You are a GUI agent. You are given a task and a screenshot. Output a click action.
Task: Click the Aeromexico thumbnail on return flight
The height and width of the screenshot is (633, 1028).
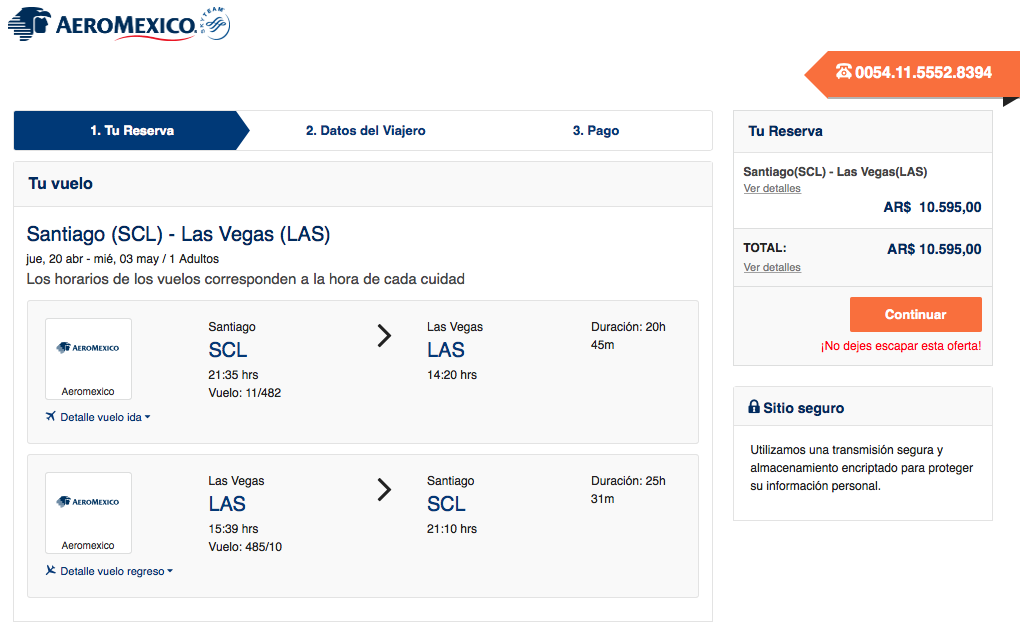(89, 512)
